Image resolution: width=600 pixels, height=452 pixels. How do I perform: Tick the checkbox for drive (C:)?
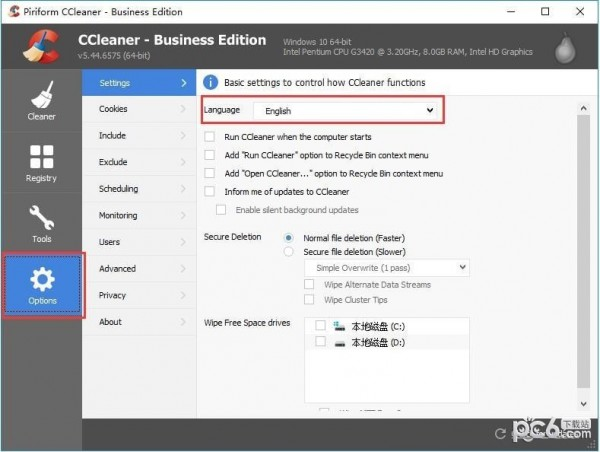pos(319,326)
